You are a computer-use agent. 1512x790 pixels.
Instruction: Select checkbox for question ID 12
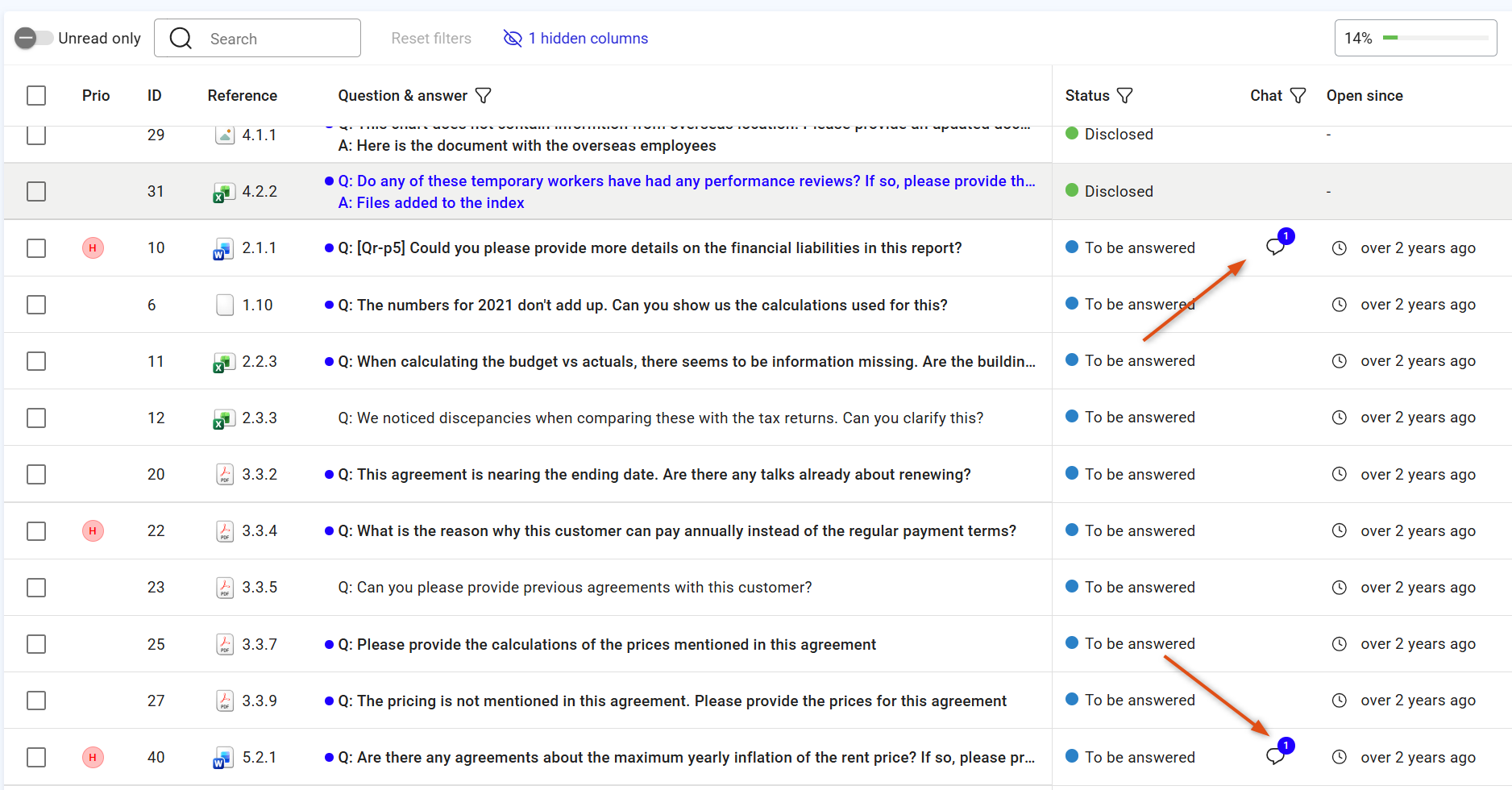pyautogui.click(x=36, y=418)
